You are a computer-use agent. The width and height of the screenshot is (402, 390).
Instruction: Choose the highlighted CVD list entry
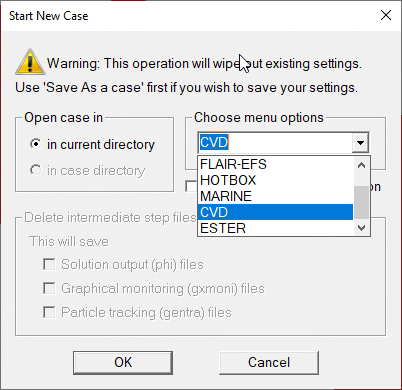pyautogui.click(x=275, y=212)
